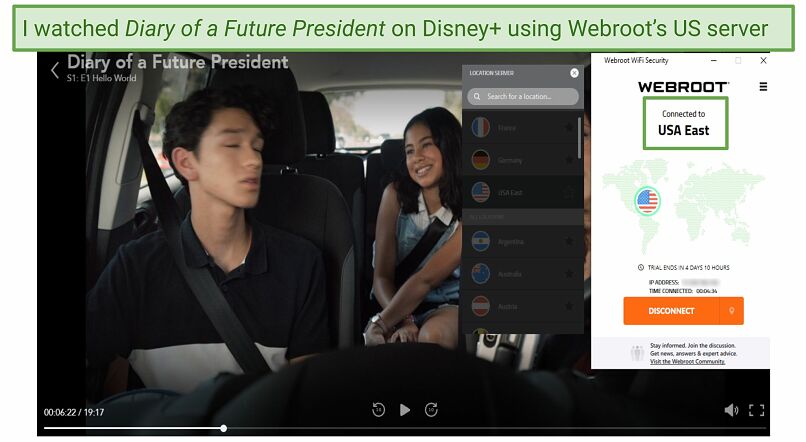The height and width of the screenshot is (442, 806).
Task: Enter fullscreen video mode
Action: [x=756, y=410]
